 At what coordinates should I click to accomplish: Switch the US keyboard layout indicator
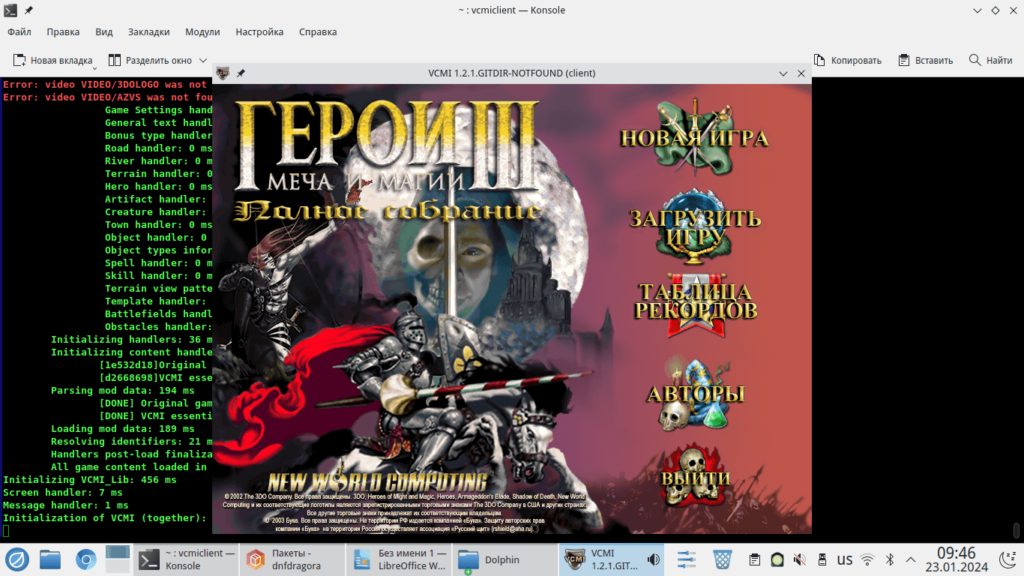(844, 560)
